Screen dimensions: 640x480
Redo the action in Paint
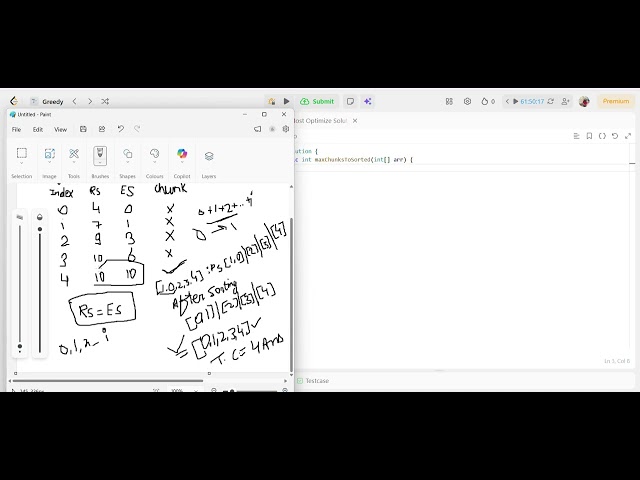[x=137, y=129]
